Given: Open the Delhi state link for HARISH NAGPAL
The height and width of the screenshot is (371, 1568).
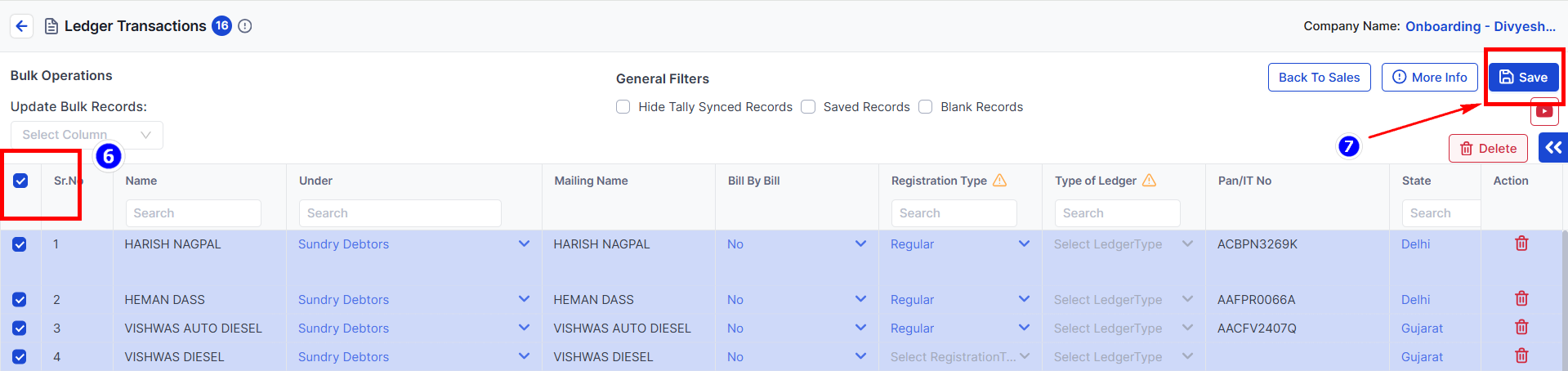Looking at the screenshot, I should pos(1415,244).
